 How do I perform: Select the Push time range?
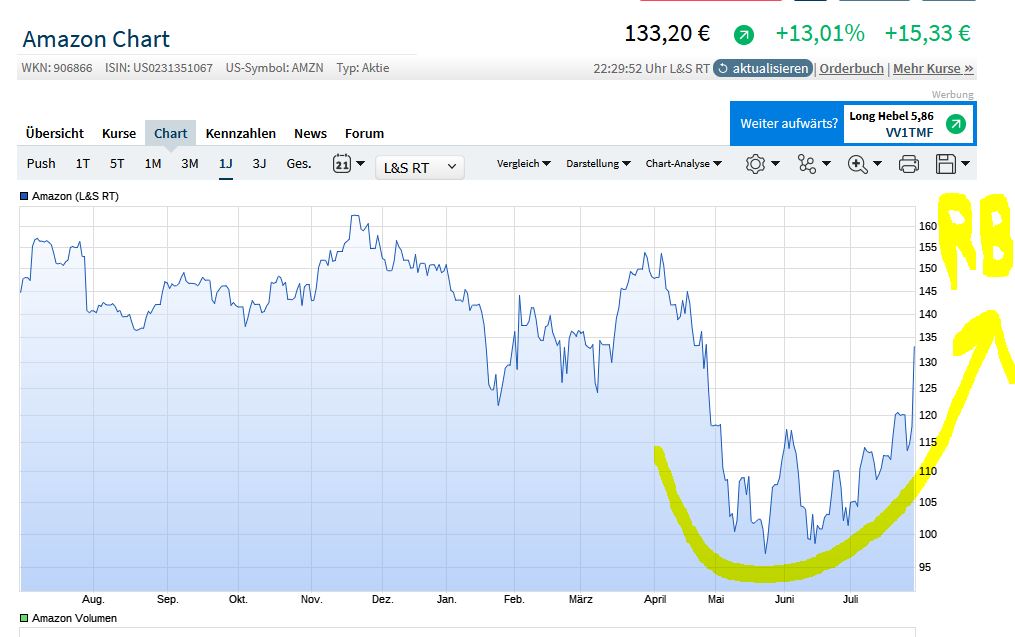pyautogui.click(x=41, y=164)
